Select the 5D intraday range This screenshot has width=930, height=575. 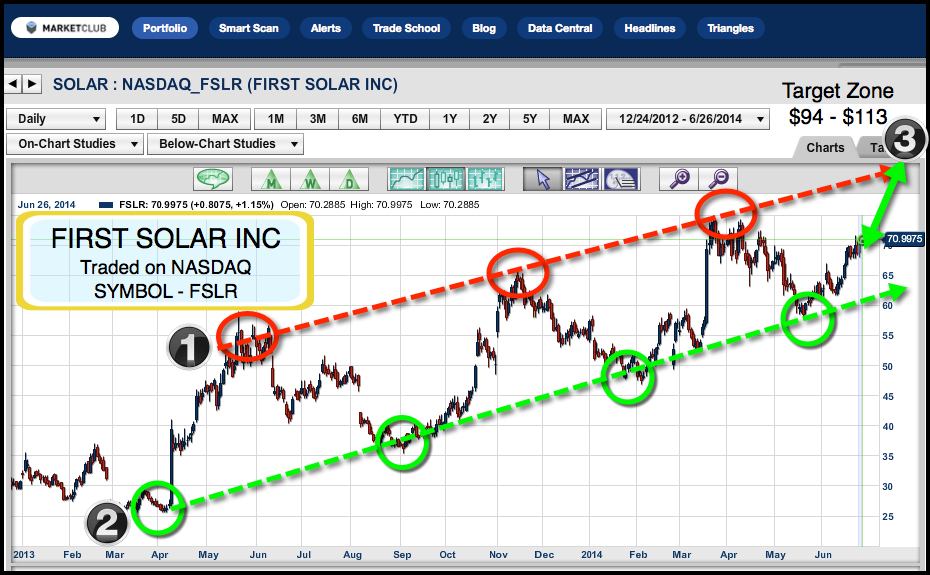pyautogui.click(x=178, y=119)
